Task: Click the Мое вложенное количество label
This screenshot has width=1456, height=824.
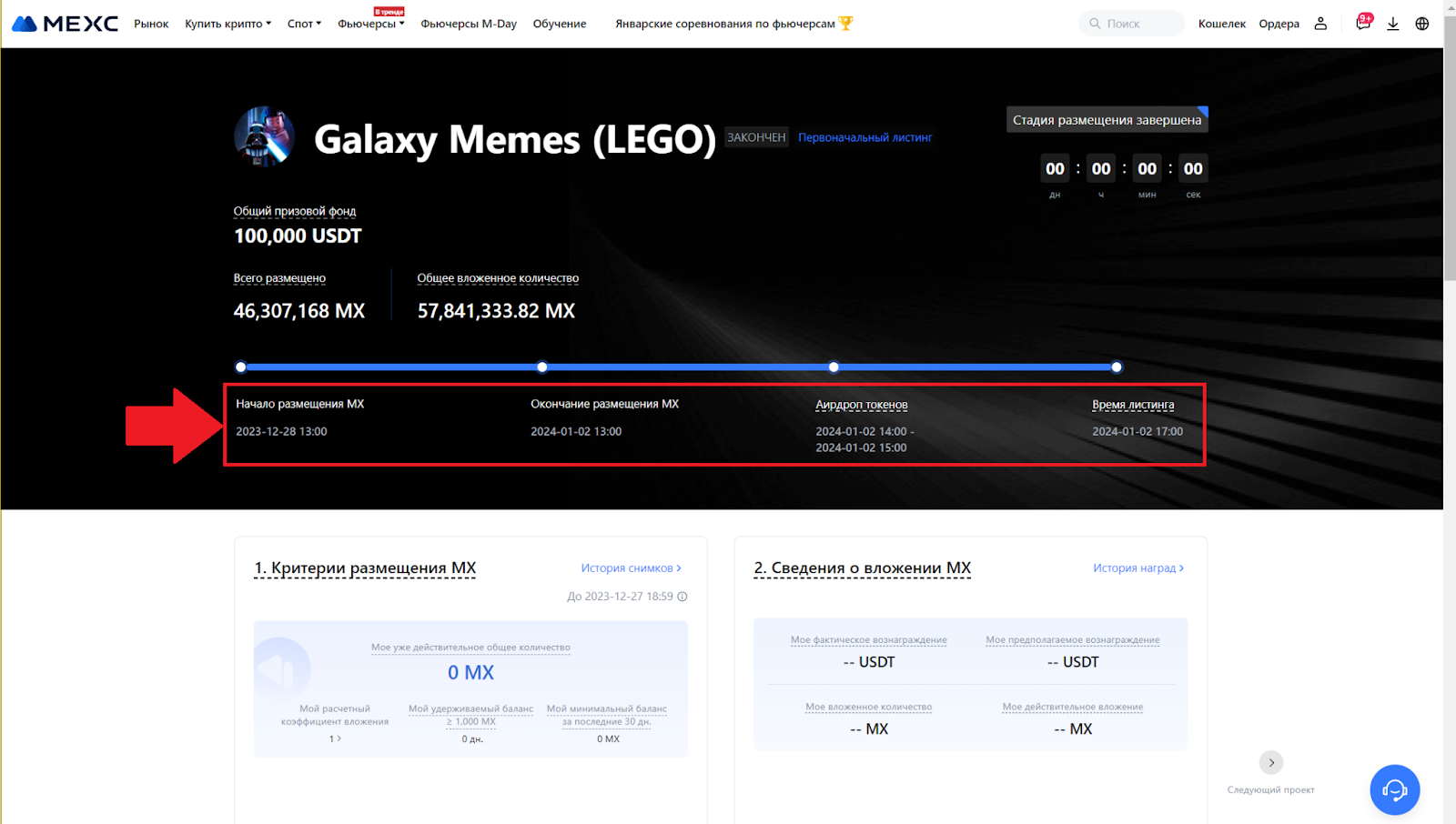Action: [x=869, y=707]
